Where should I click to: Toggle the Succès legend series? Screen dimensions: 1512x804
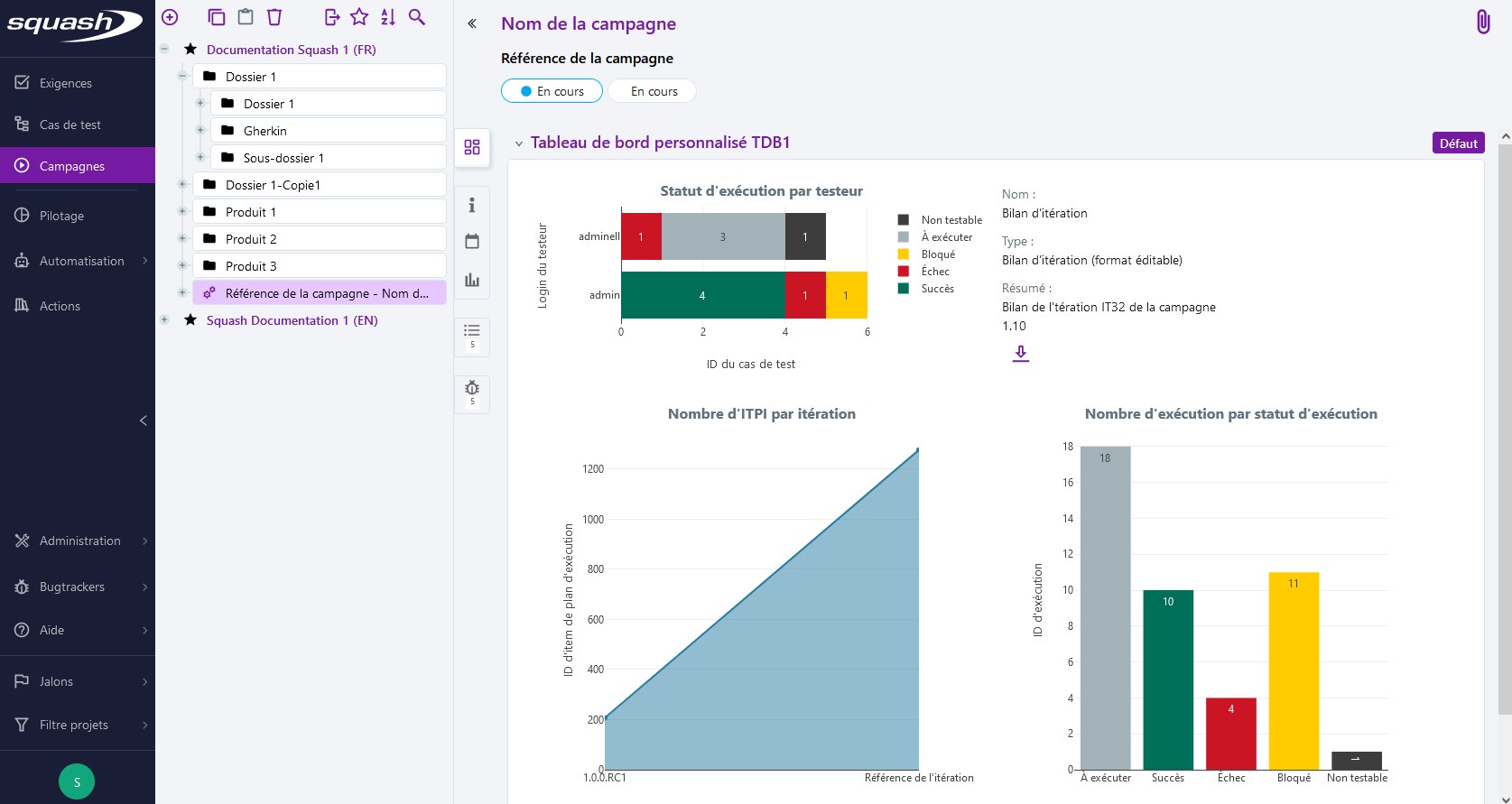[x=937, y=289]
